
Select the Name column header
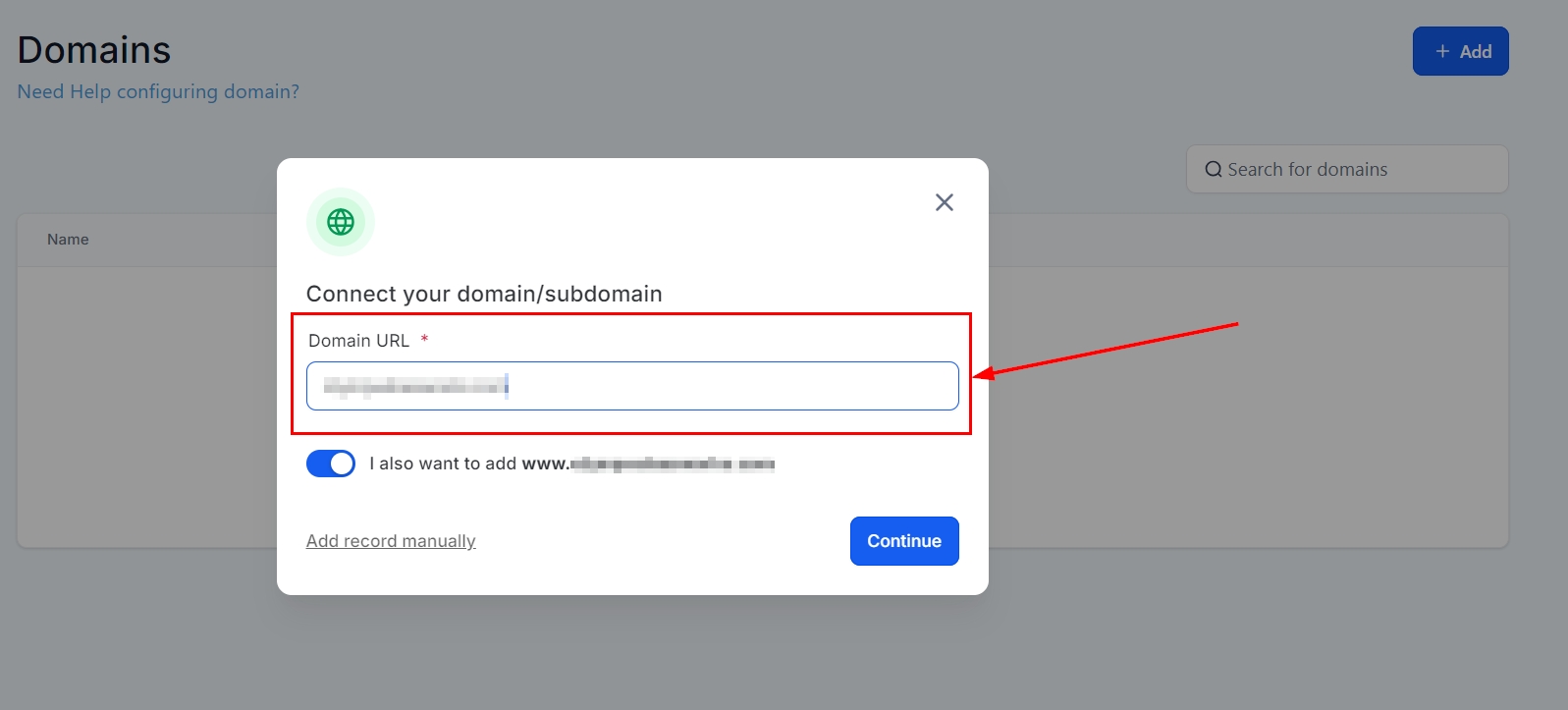tap(68, 240)
